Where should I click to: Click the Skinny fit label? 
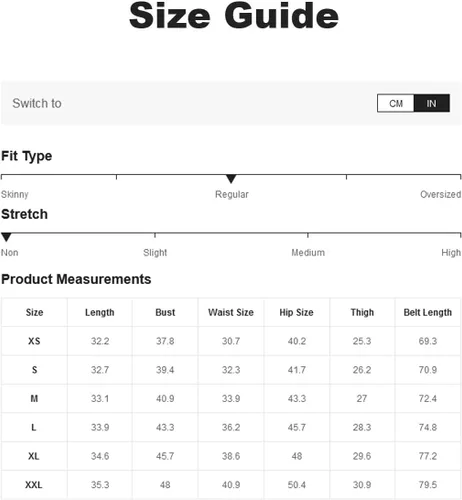[x=15, y=194]
